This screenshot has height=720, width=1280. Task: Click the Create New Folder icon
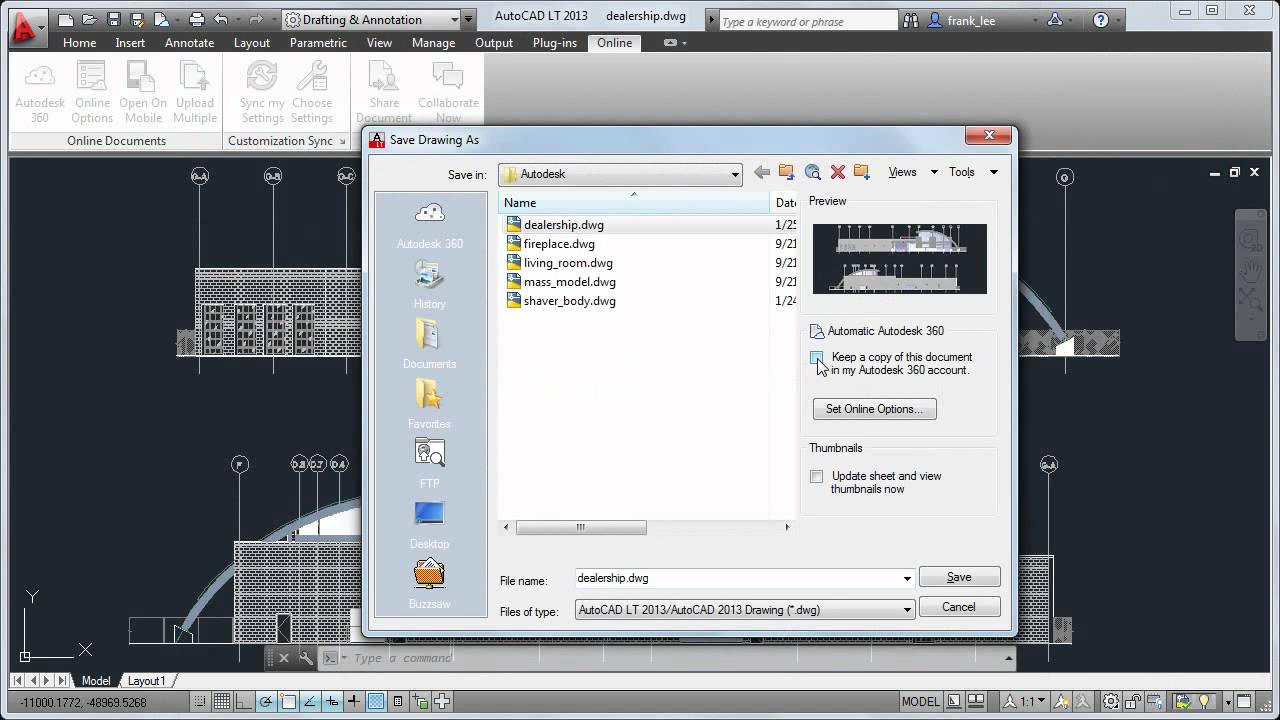(x=862, y=172)
